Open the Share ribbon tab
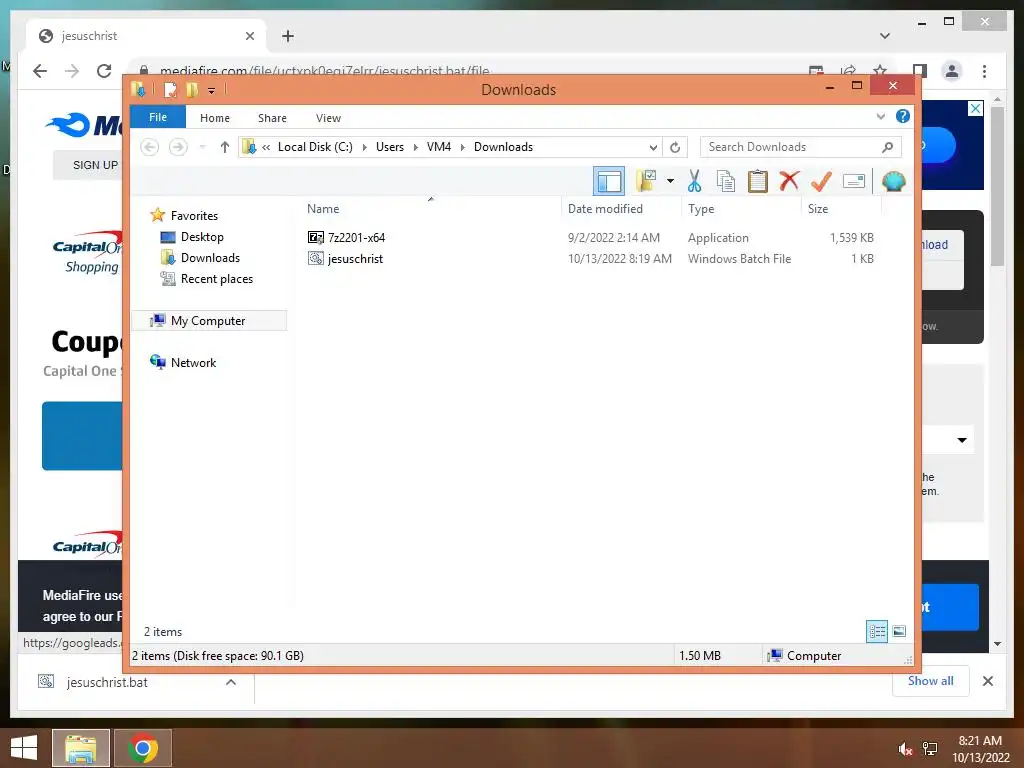The image size is (1024, 768). click(x=272, y=118)
